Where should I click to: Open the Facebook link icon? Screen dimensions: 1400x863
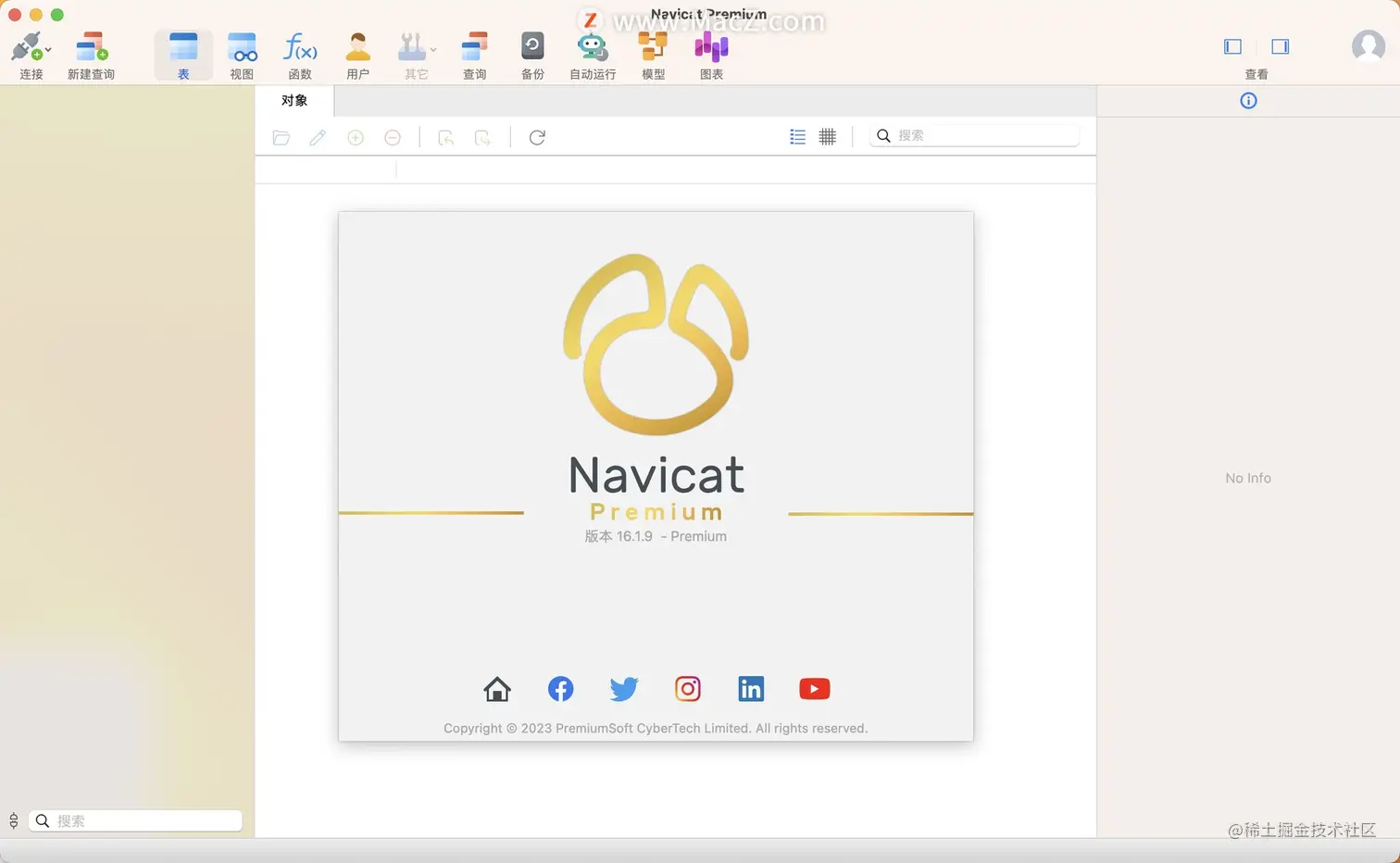click(560, 689)
